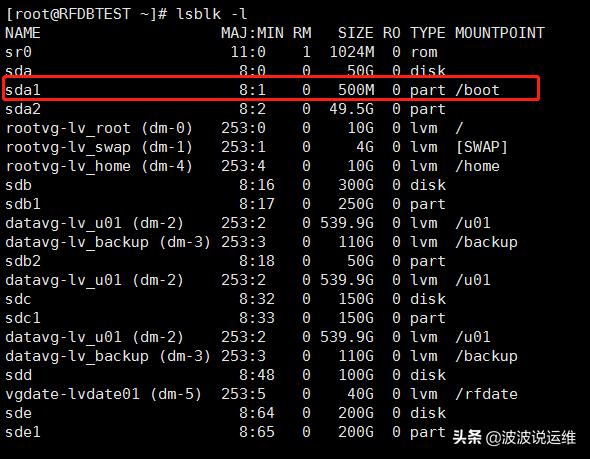Click the RM column header

coord(302,33)
